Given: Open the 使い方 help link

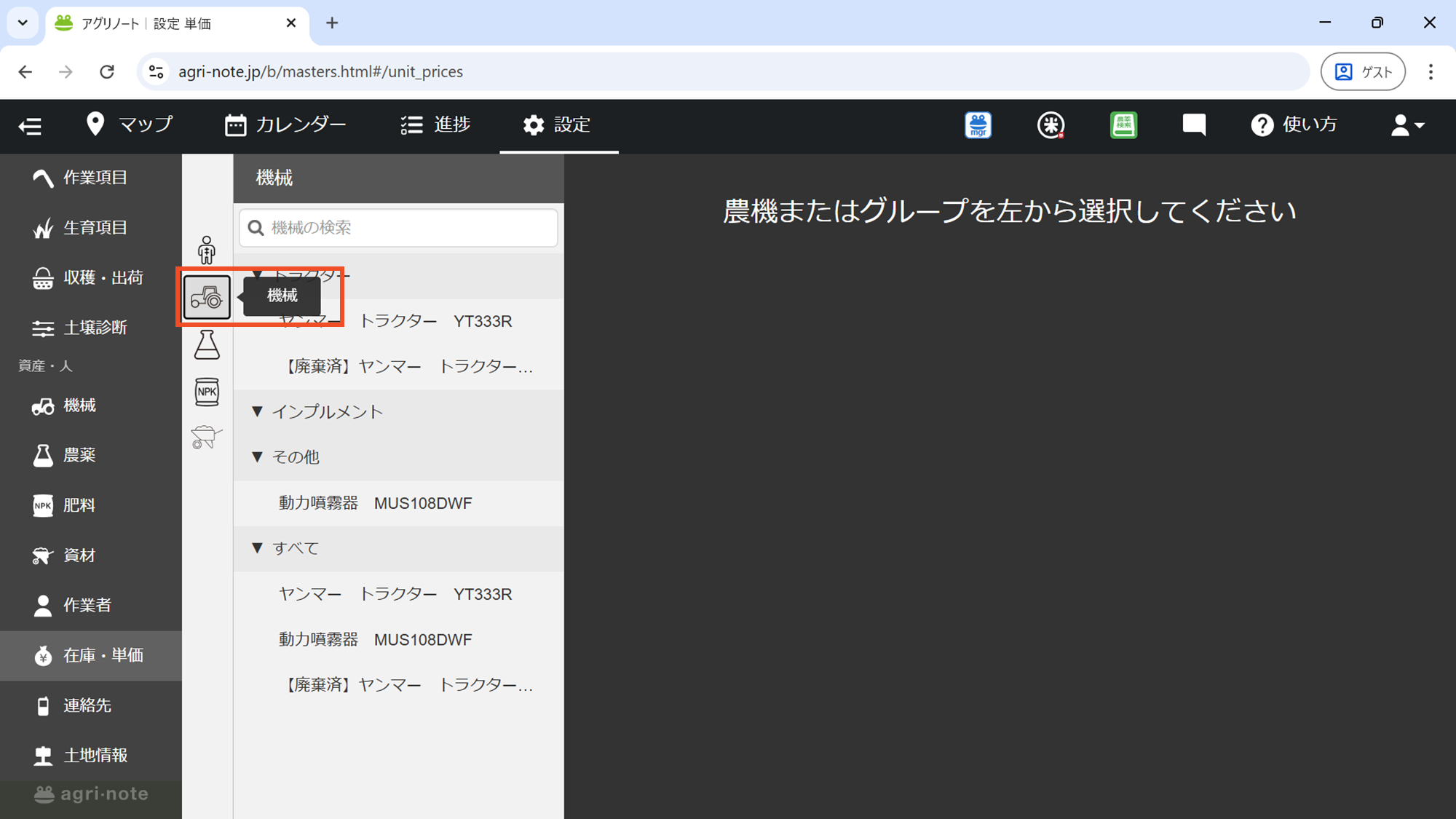Looking at the screenshot, I should coord(1294,124).
